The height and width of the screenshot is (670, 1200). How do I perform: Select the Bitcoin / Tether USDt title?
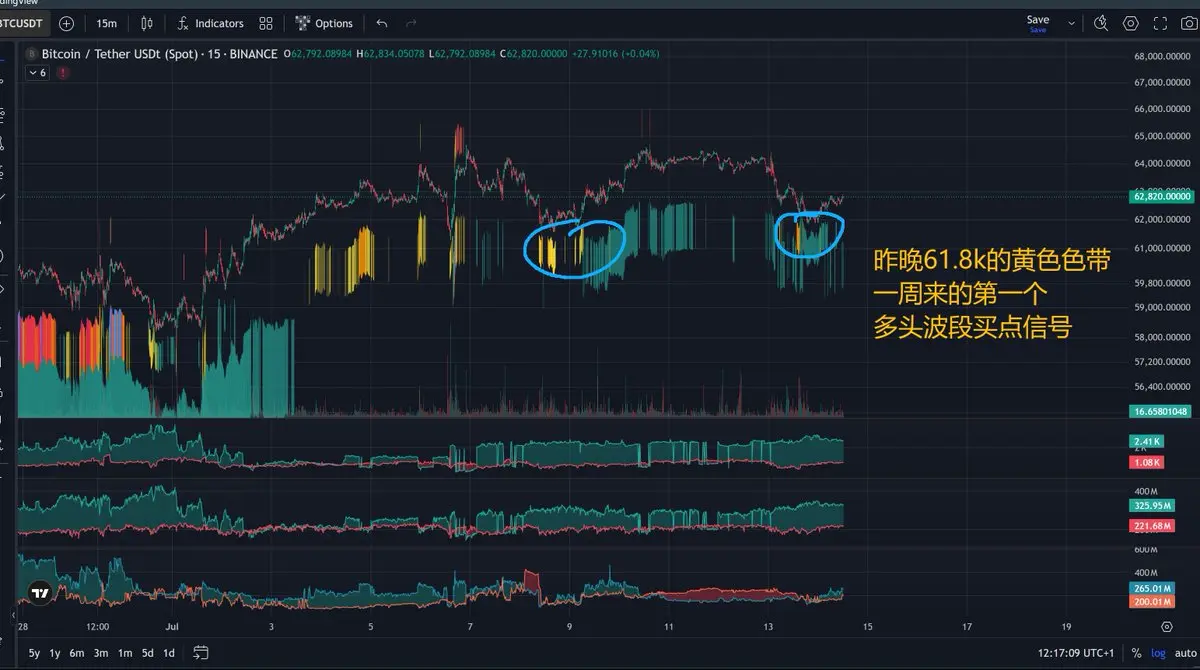[x=117, y=53]
